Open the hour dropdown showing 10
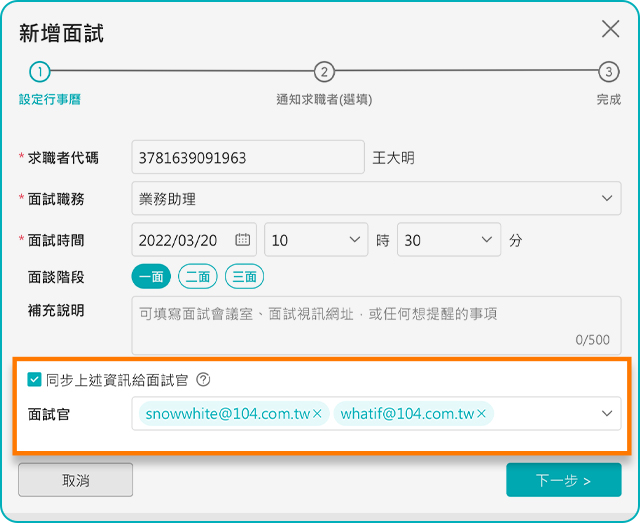The height and width of the screenshot is (523, 640). (x=316, y=240)
